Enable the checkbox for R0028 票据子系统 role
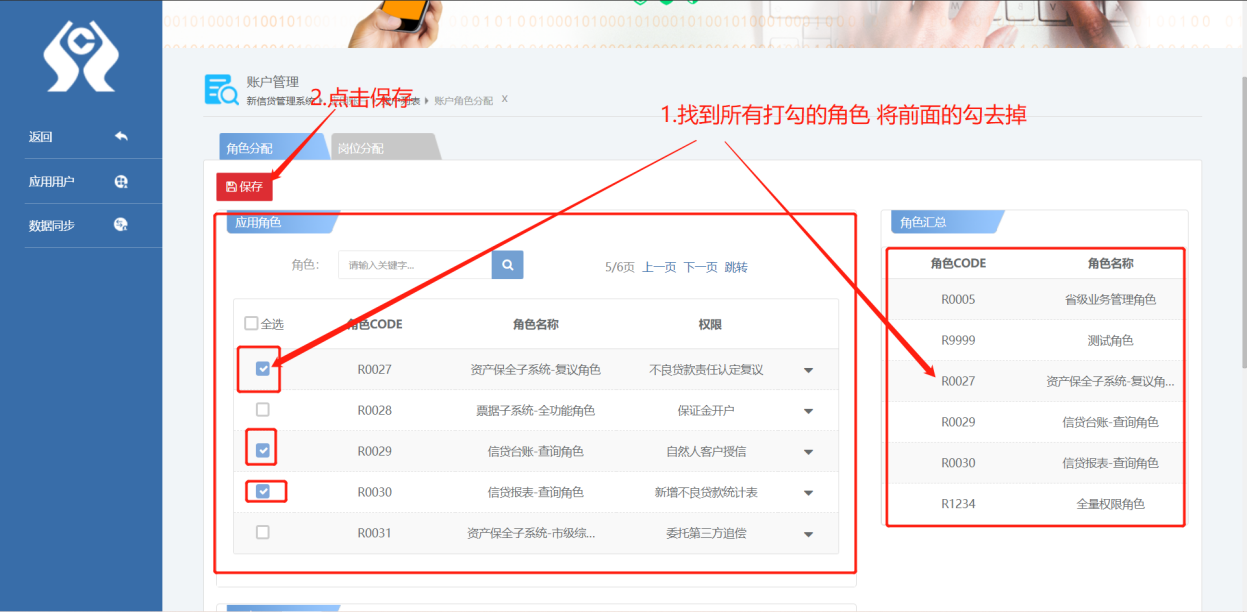Image resolution: width=1247 pixels, height=612 pixels. [262, 409]
